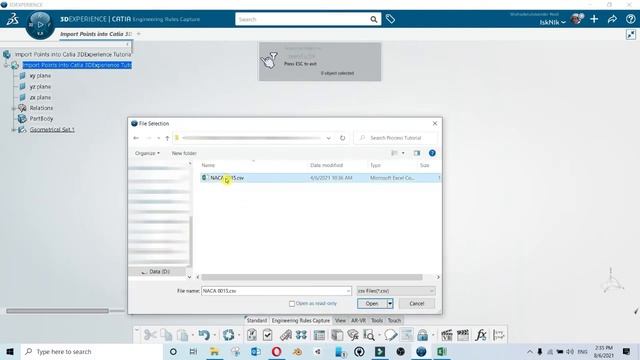640x360 pixels.
Task: Click the checkmark clipboard icon in toolbar
Action: 267,335
